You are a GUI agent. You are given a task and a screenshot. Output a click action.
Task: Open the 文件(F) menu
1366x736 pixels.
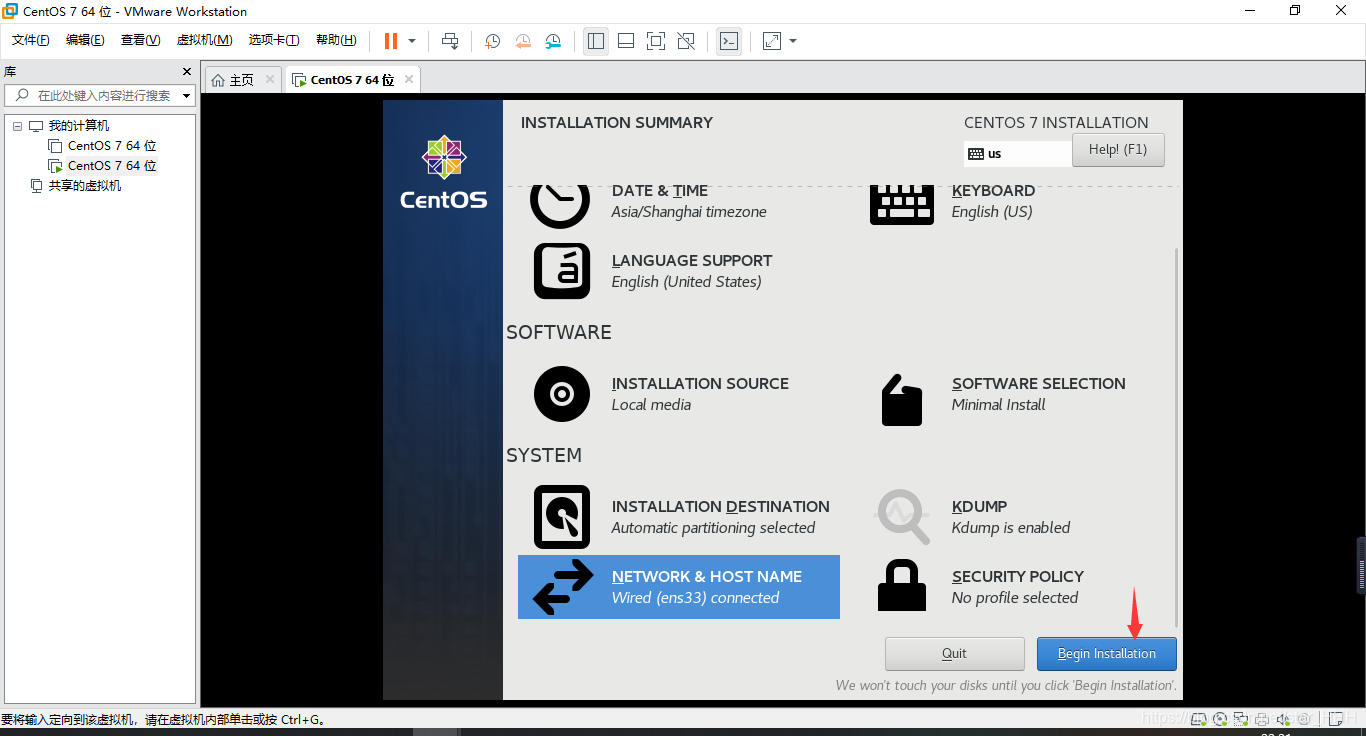click(x=31, y=40)
